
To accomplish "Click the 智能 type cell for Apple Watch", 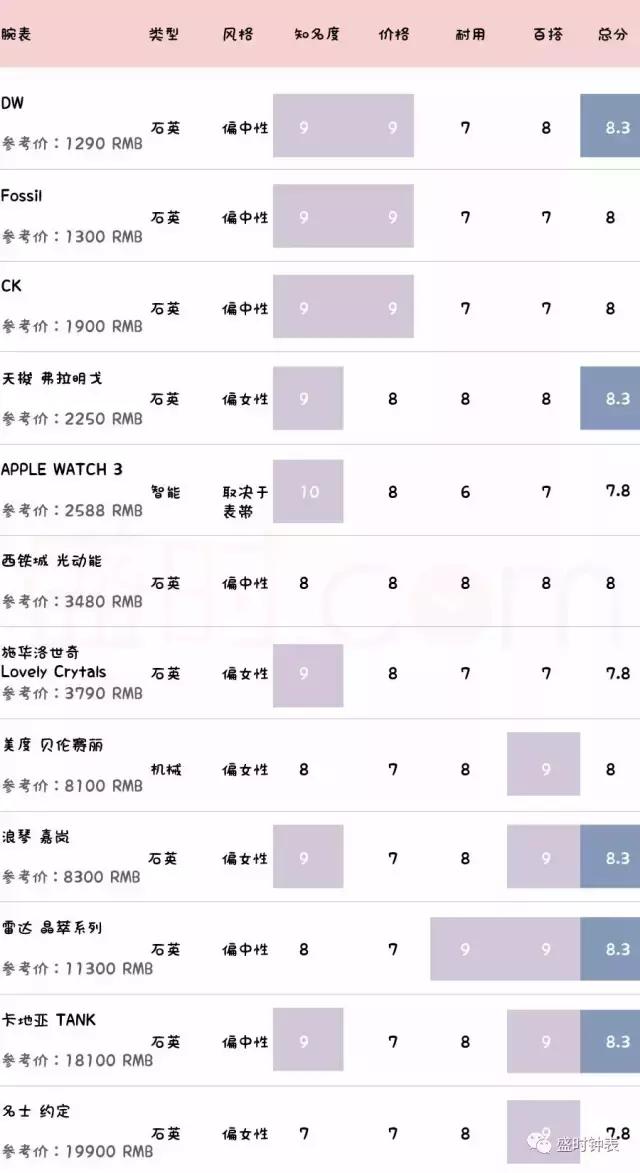I will (x=166, y=491).
